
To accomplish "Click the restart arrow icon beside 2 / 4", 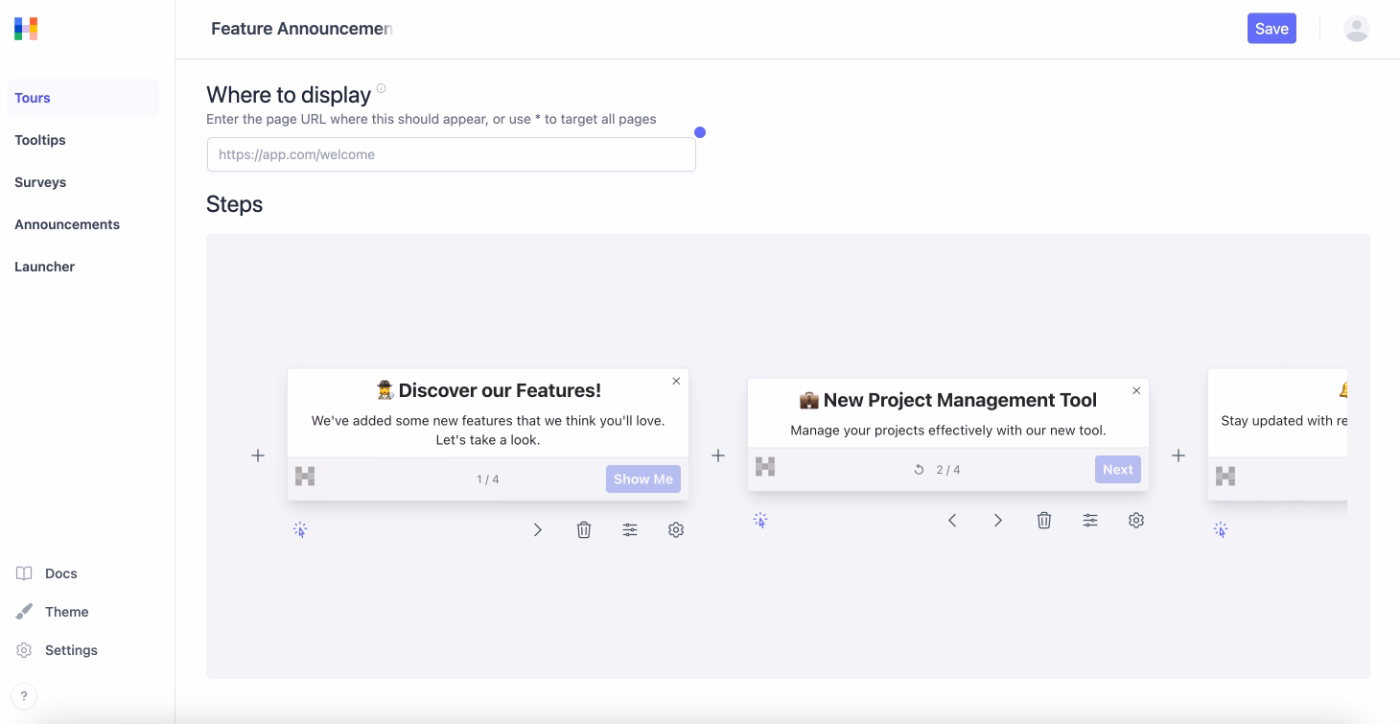I will click(919, 469).
